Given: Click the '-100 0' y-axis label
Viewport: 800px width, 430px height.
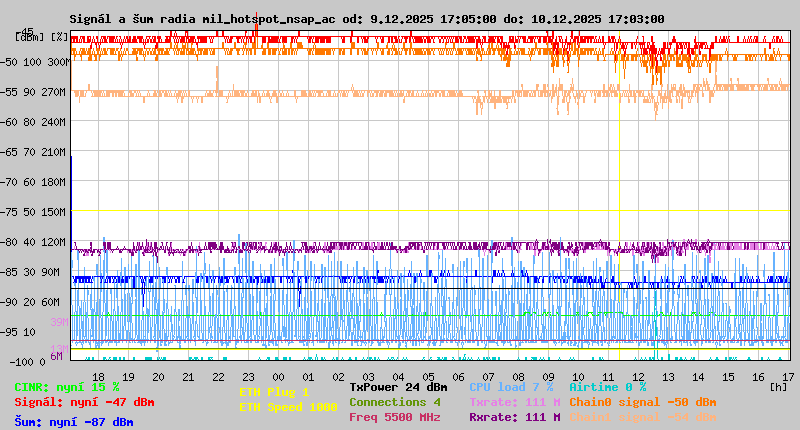Looking at the screenshot, I should click(27, 362).
